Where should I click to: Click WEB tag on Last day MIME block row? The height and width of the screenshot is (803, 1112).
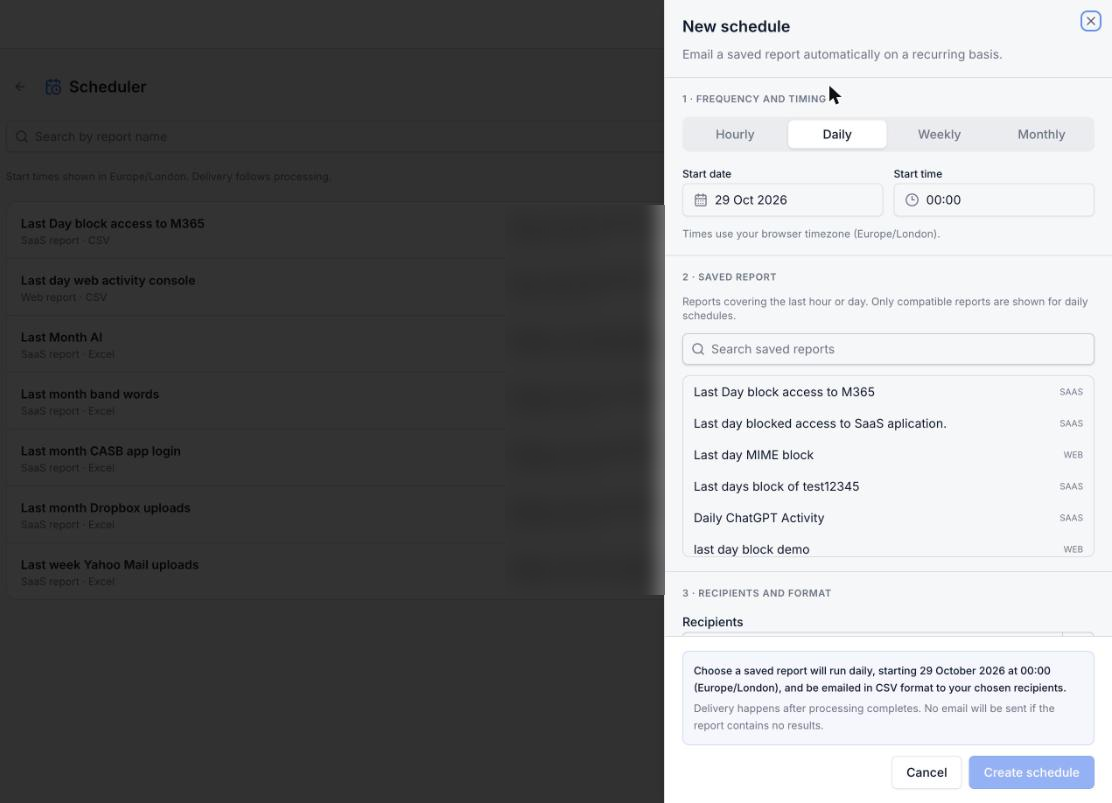pyautogui.click(x=1073, y=455)
